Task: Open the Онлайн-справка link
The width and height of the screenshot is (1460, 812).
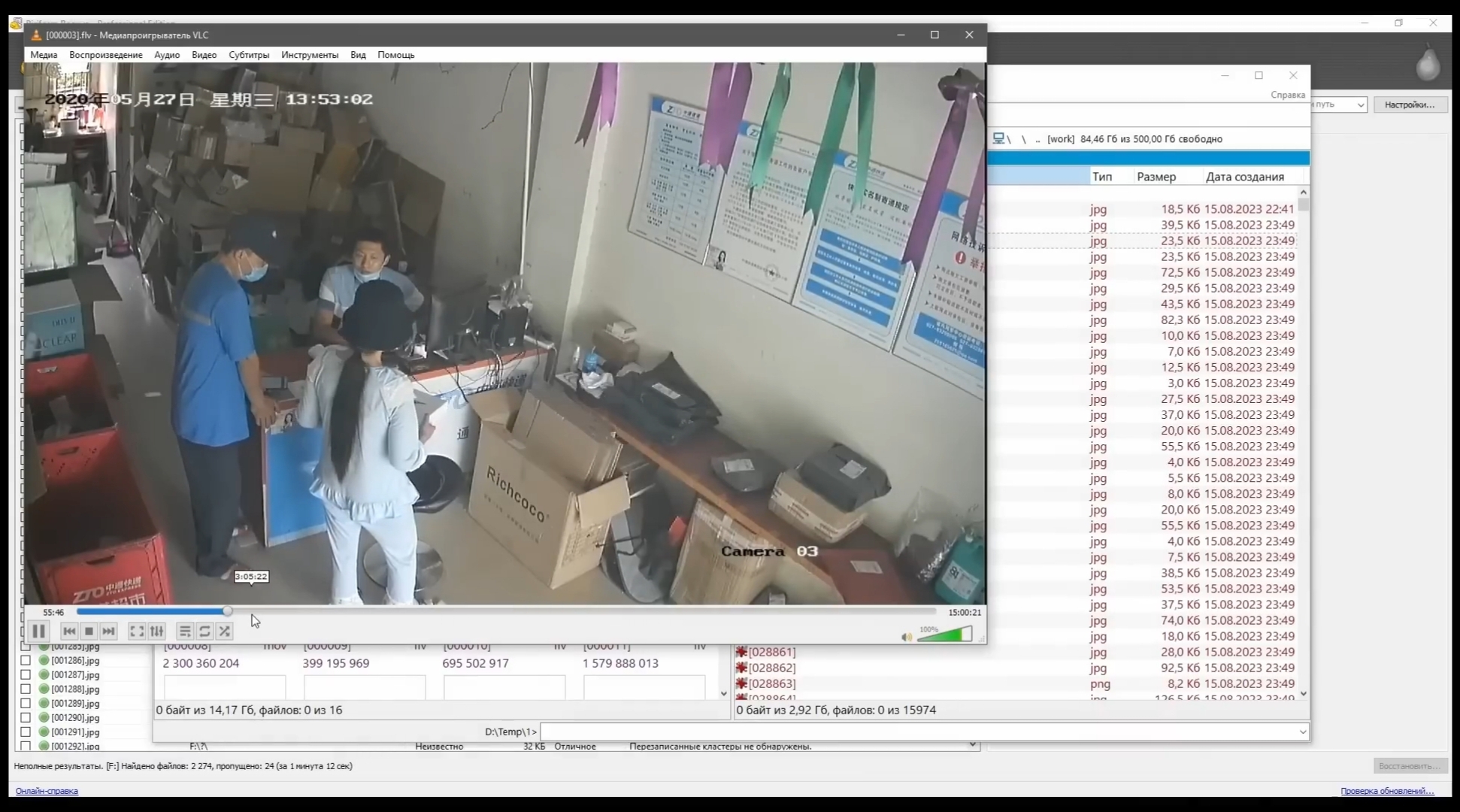Action: [47, 791]
